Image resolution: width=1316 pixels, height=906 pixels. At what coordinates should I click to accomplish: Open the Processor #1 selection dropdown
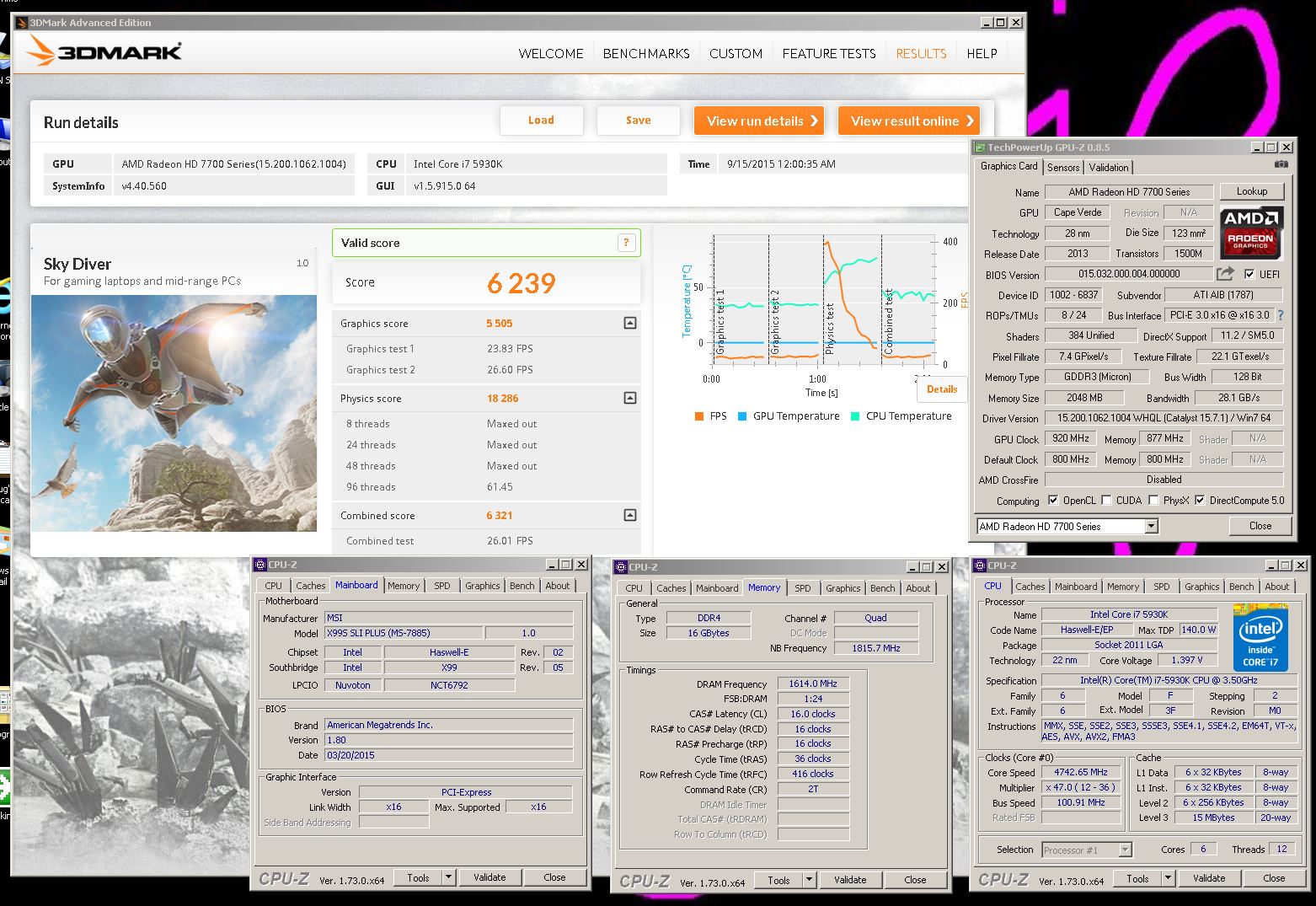(x=1125, y=850)
